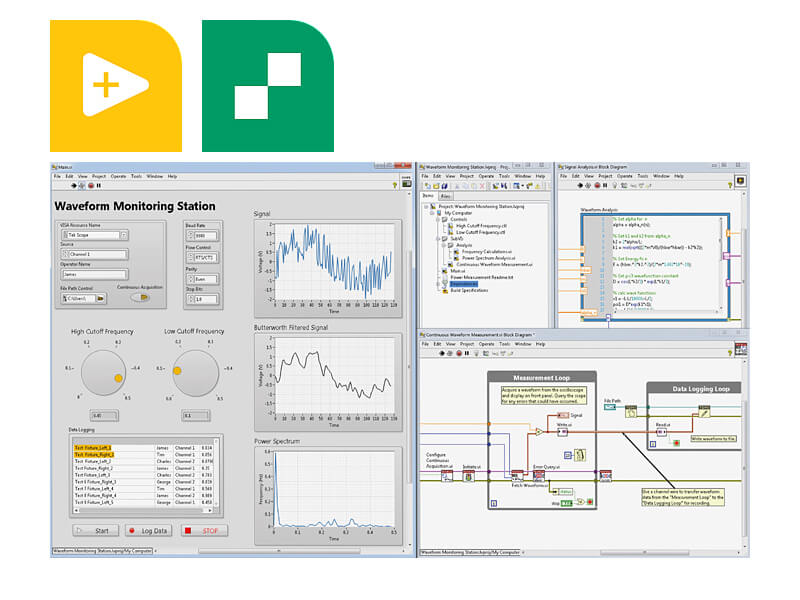Click Configure Continuous Acquisition subVI node
Screen dimensions: 800x600
pyautogui.click(x=447, y=476)
